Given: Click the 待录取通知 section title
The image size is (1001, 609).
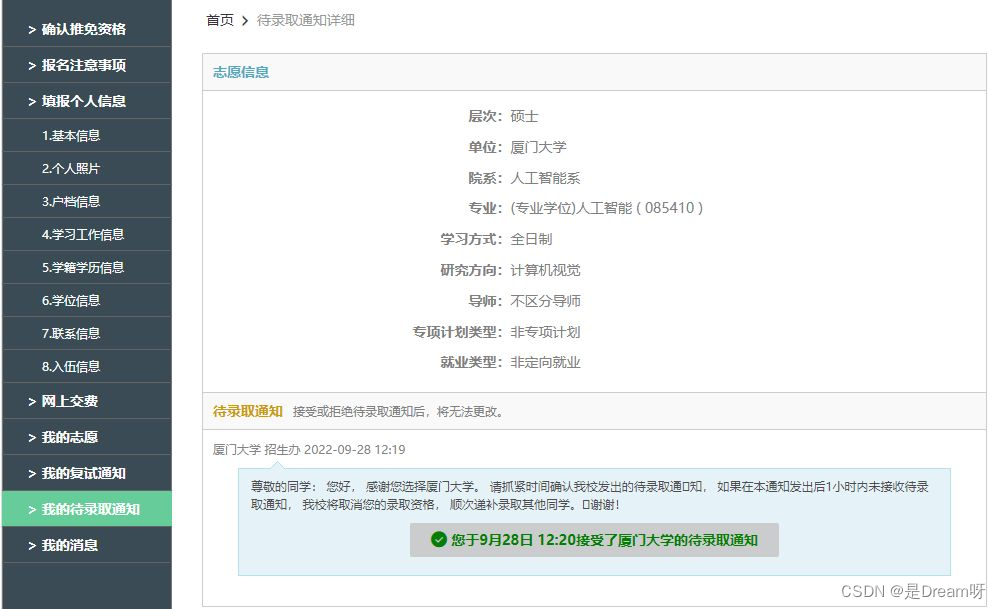Looking at the screenshot, I should 244,412.
